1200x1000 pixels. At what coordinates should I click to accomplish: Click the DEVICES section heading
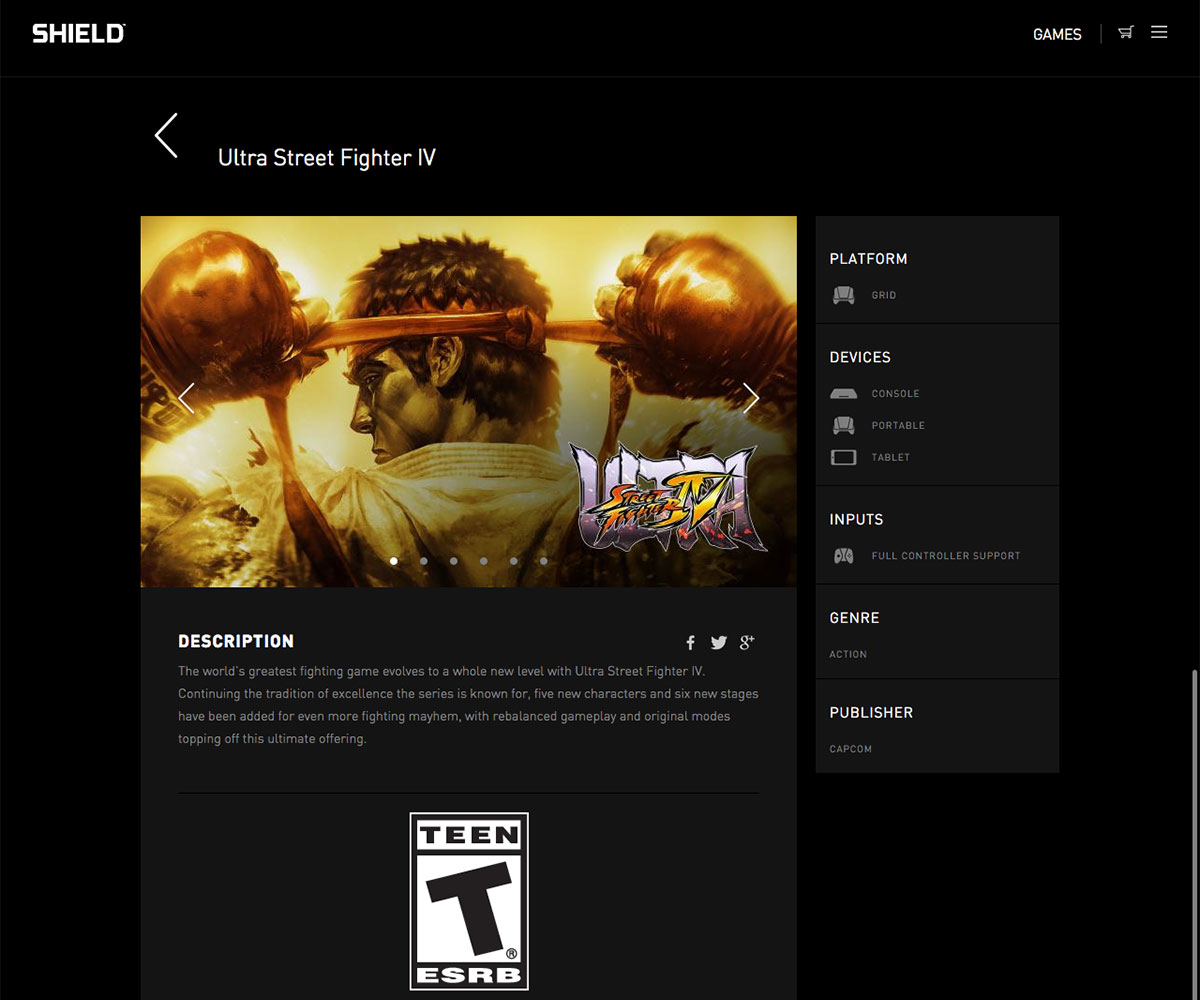[x=860, y=358]
